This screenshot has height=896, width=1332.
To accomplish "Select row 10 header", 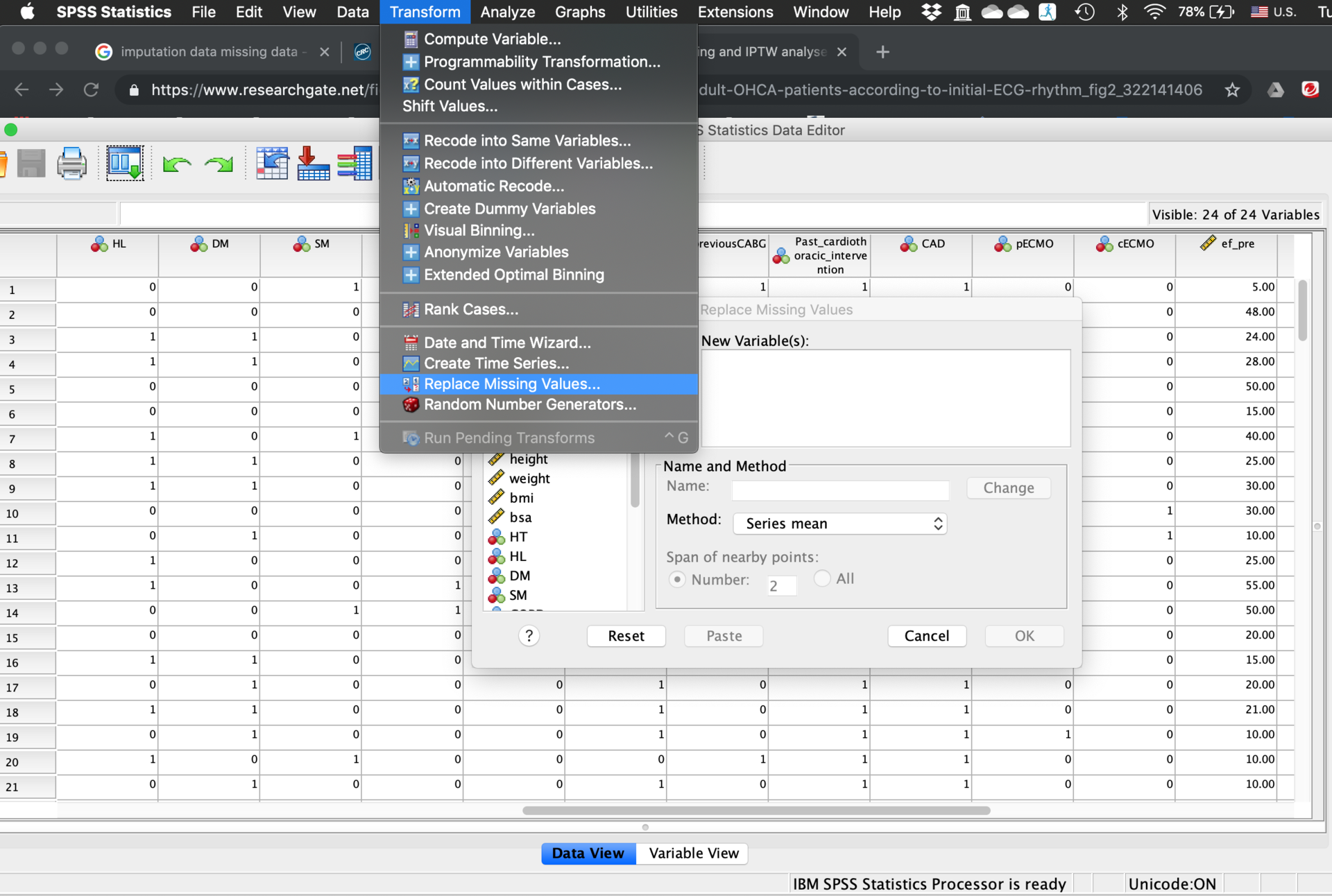I will (28, 513).
